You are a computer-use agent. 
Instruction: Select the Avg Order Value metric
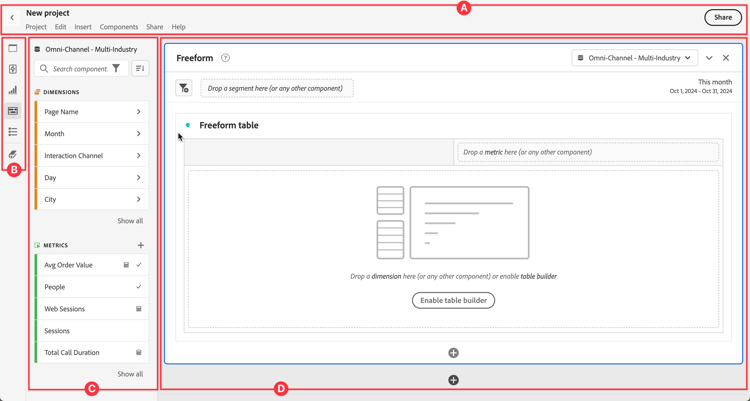point(92,265)
